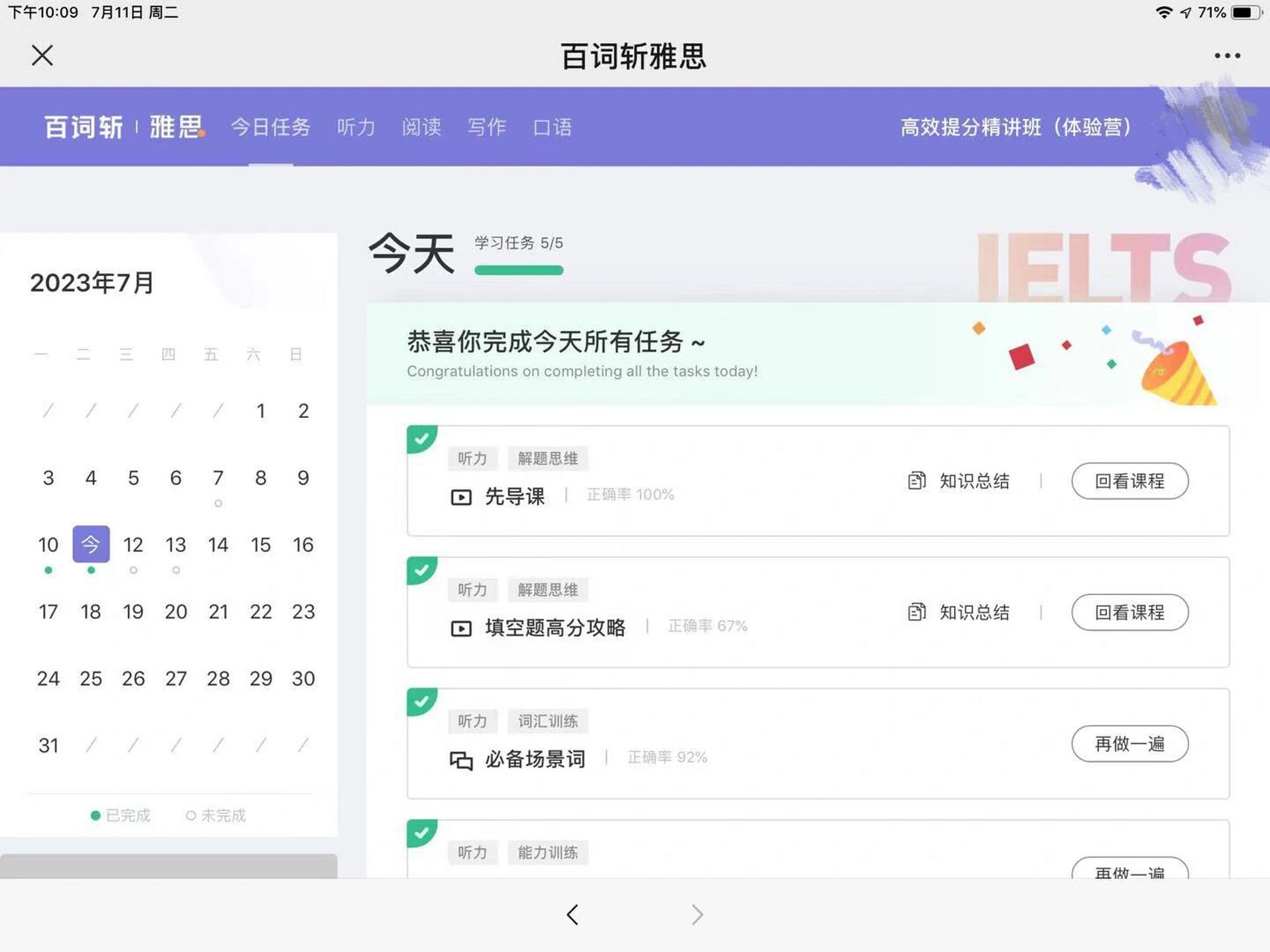Click the green checkmark on 必备场景词 card

[421, 701]
